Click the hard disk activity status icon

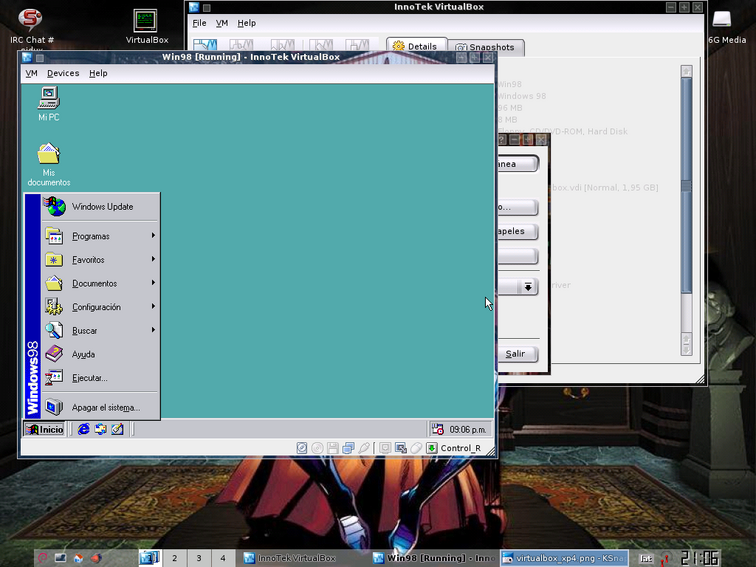pos(302,448)
